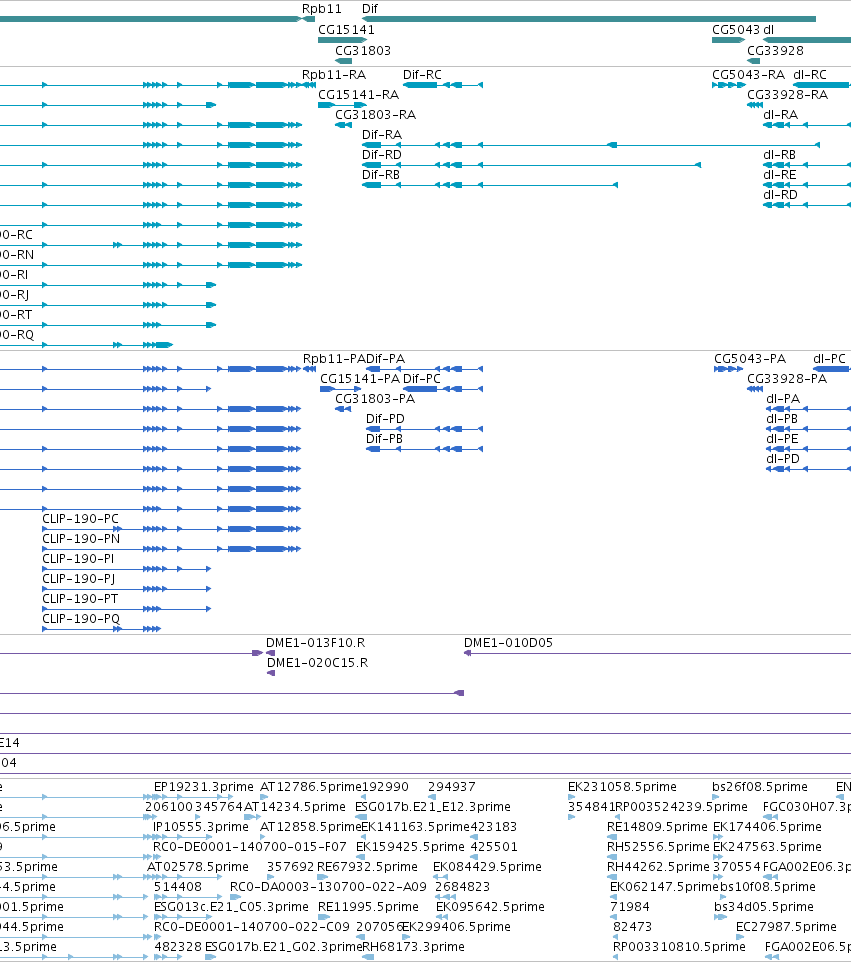Open the dl-RA transcript label
The height and width of the screenshot is (962, 851).
click(x=780, y=115)
